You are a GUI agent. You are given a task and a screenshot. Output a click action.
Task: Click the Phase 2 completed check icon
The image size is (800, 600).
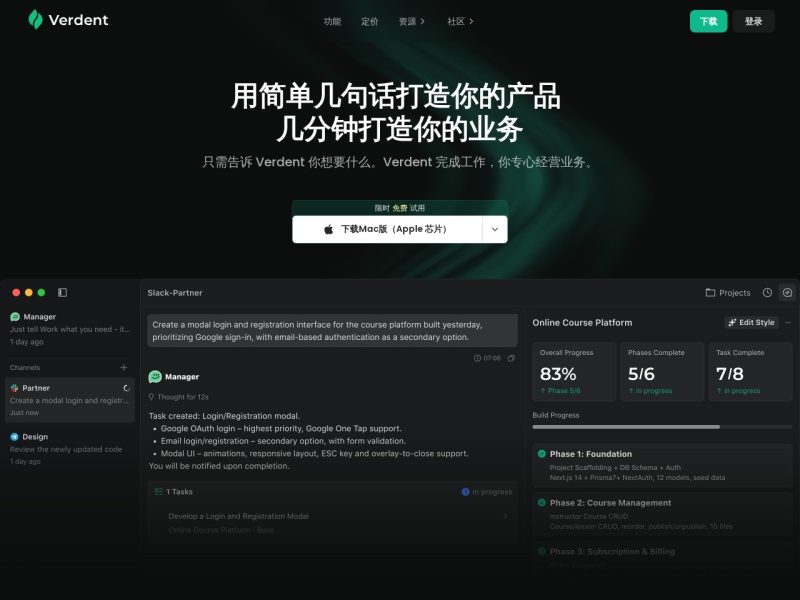point(542,503)
